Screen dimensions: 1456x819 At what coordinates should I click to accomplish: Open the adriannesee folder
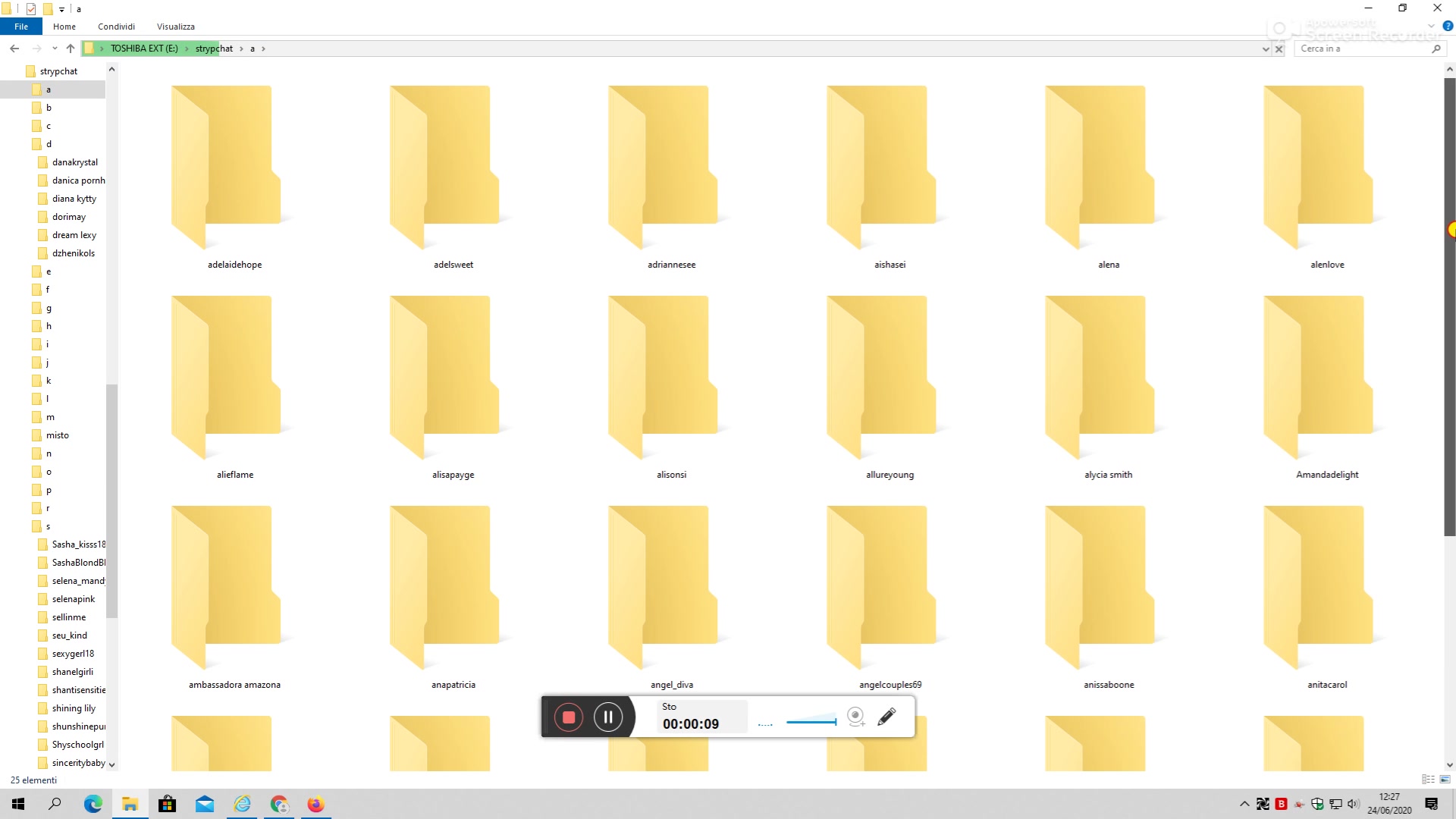tap(671, 177)
